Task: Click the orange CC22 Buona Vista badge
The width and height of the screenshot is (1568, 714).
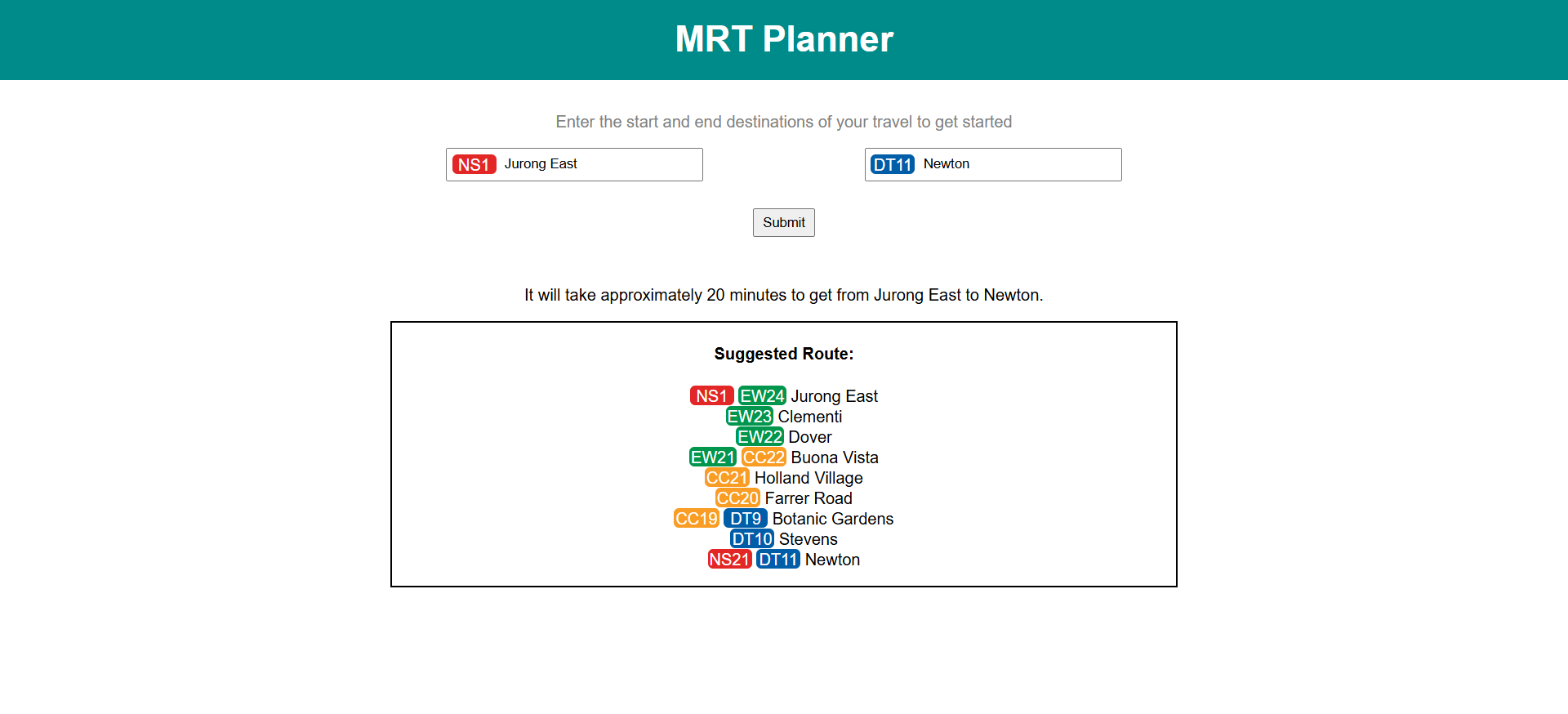Action: point(764,457)
